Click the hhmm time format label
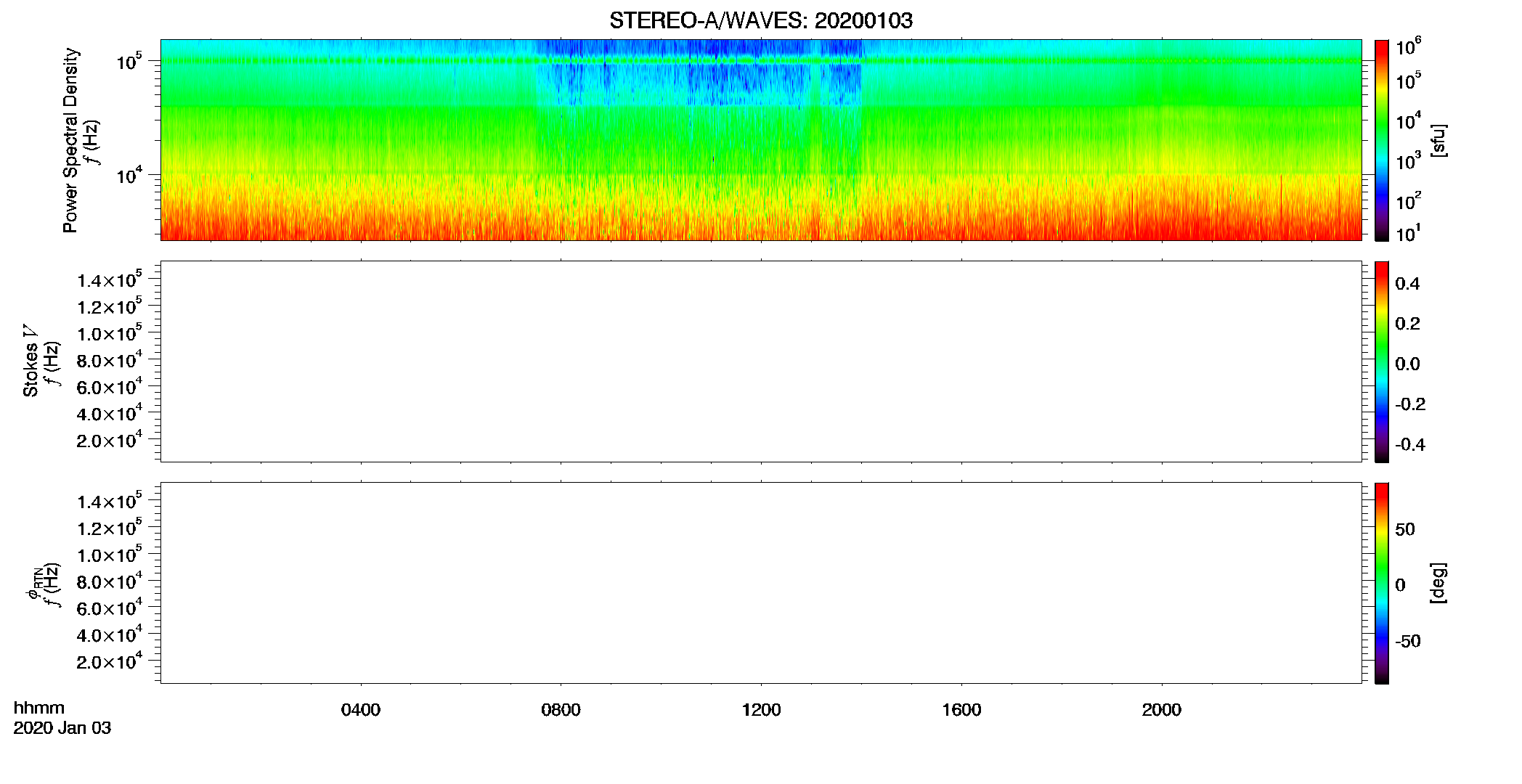1522x784 pixels. tap(39, 708)
